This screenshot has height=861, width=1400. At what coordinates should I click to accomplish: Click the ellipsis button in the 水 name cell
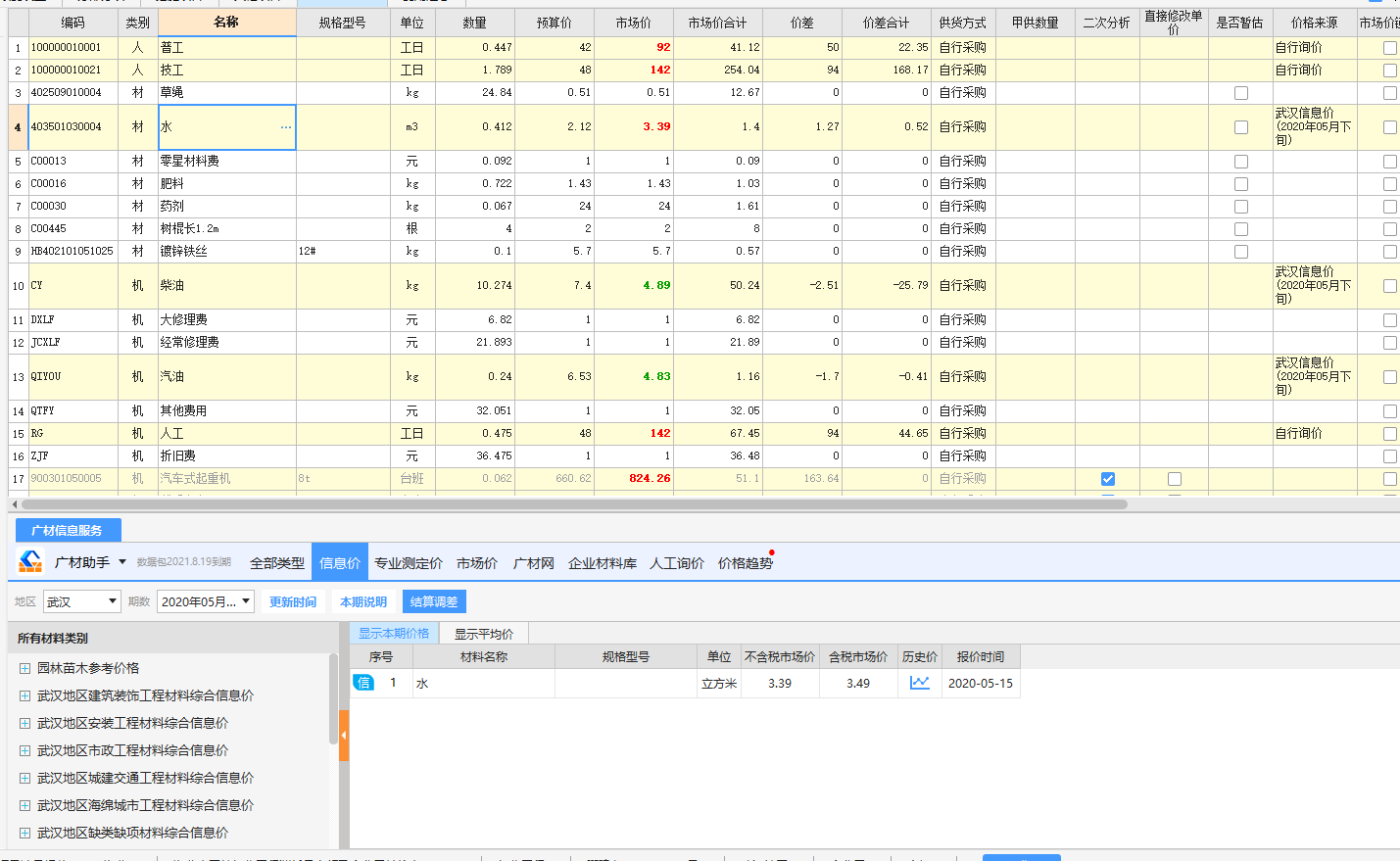pos(285,127)
